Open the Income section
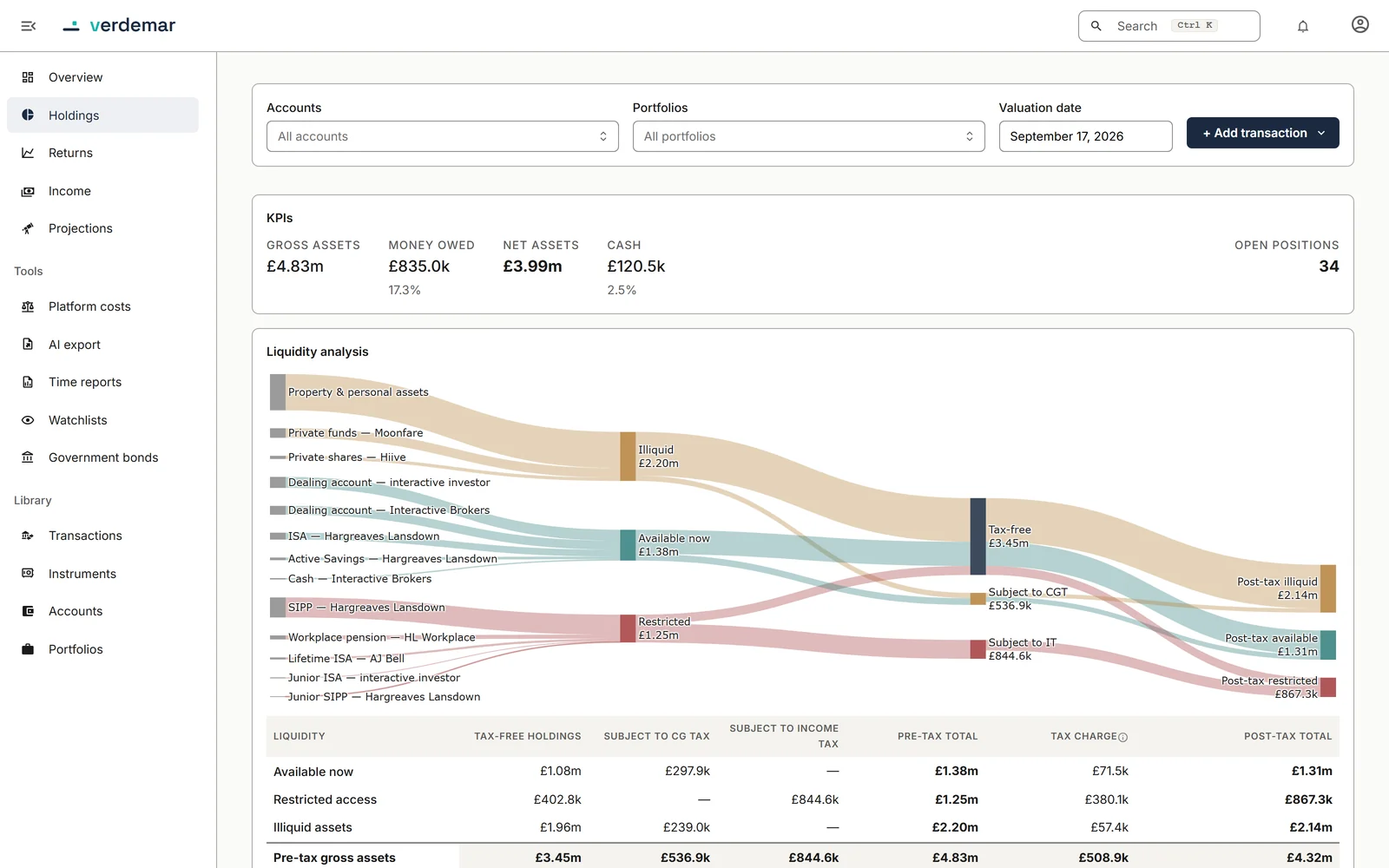This screenshot has width=1389, height=868. point(102,191)
